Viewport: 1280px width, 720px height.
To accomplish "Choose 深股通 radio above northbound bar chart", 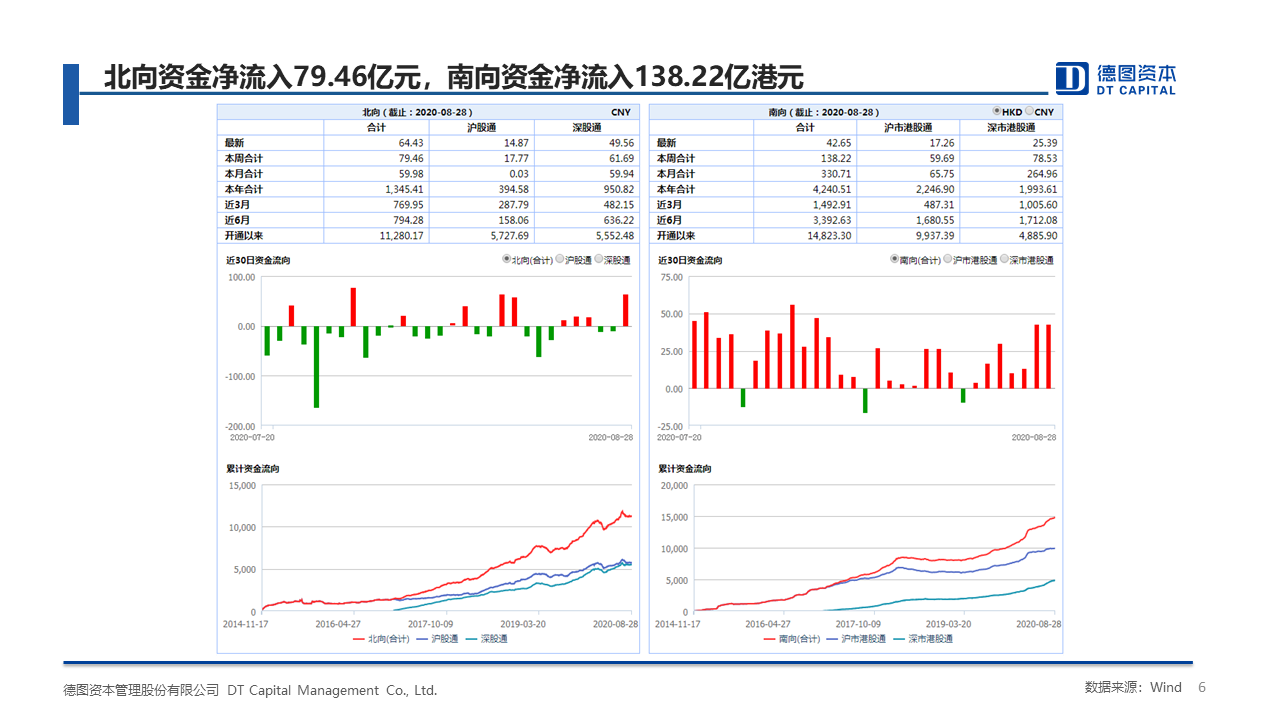I will coord(599,259).
